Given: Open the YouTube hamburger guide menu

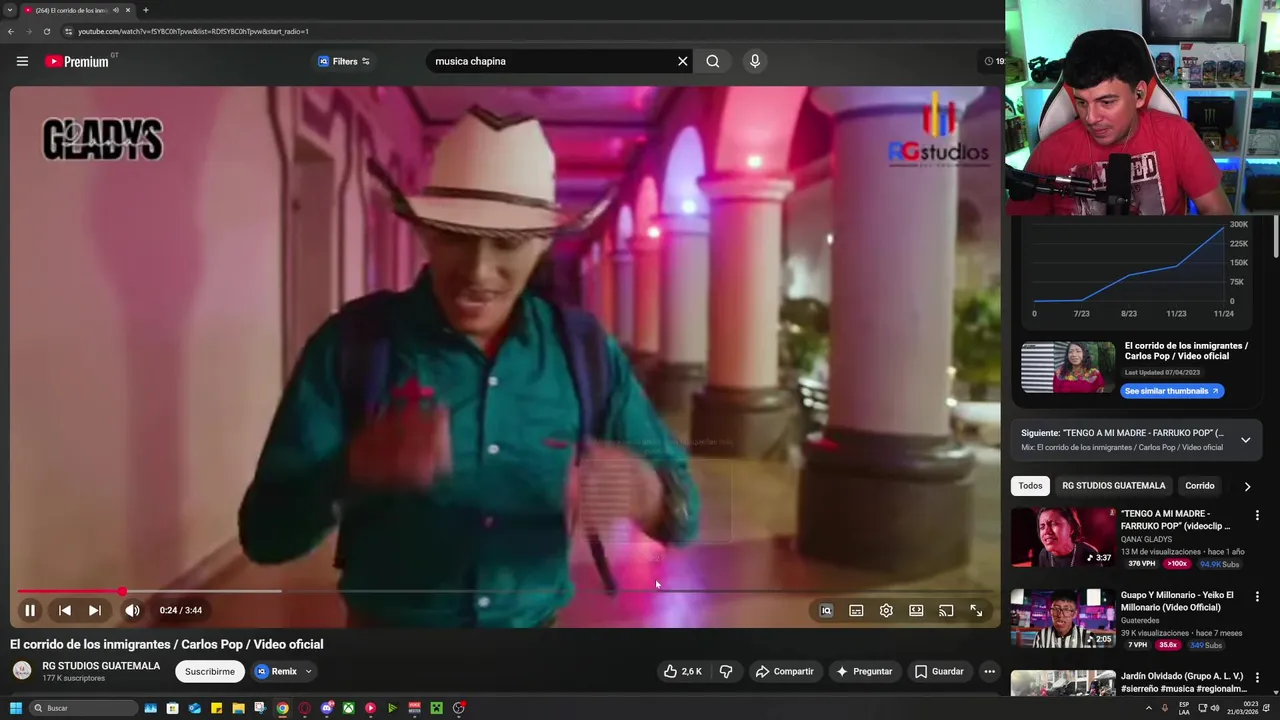Looking at the screenshot, I should (22, 61).
